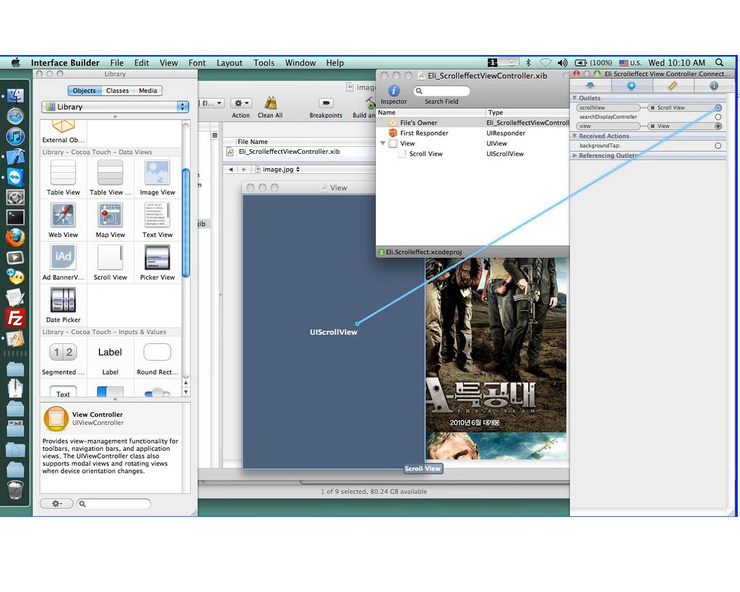
Task: Click the searchDisplayController outlet circle
Action: pos(718,117)
